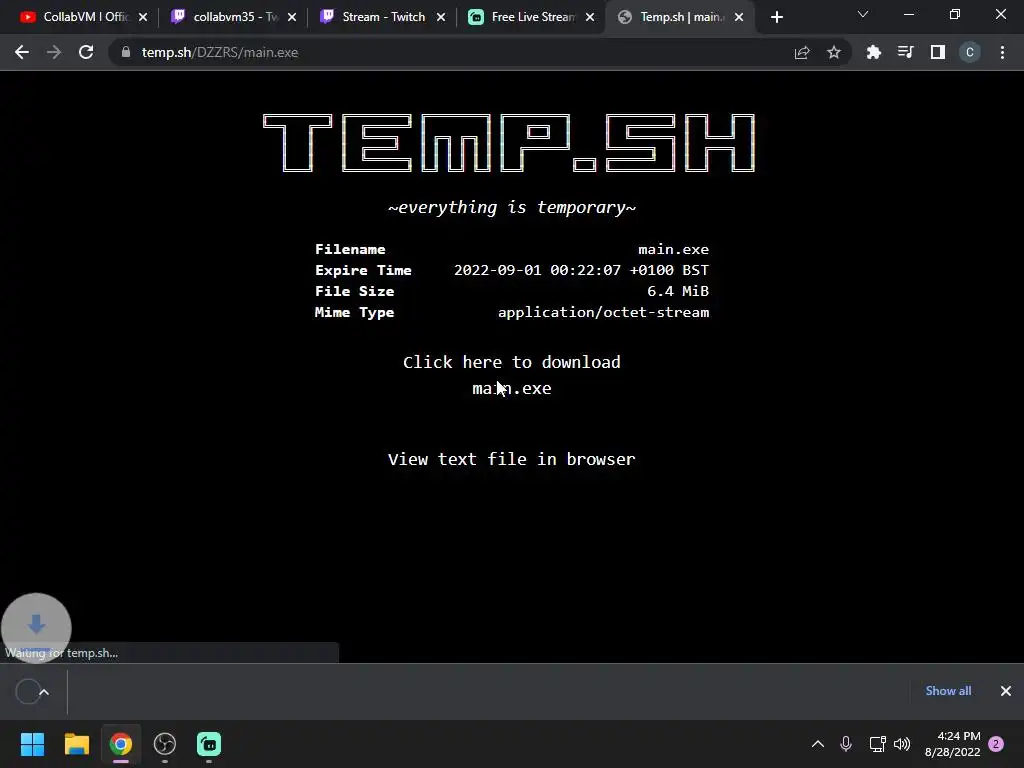Viewport: 1024px width, 768px height.
Task: Restore down the Chrome window
Action: pos(955,14)
